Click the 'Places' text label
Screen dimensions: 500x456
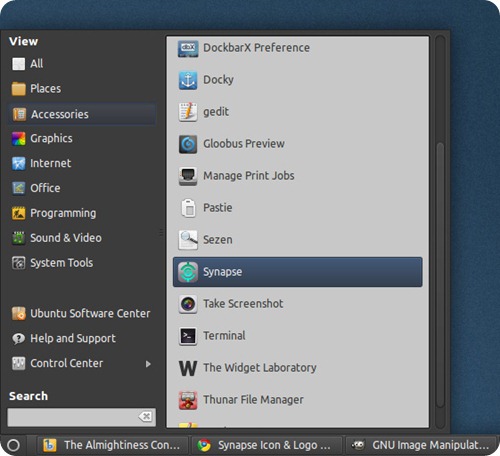[x=46, y=89]
